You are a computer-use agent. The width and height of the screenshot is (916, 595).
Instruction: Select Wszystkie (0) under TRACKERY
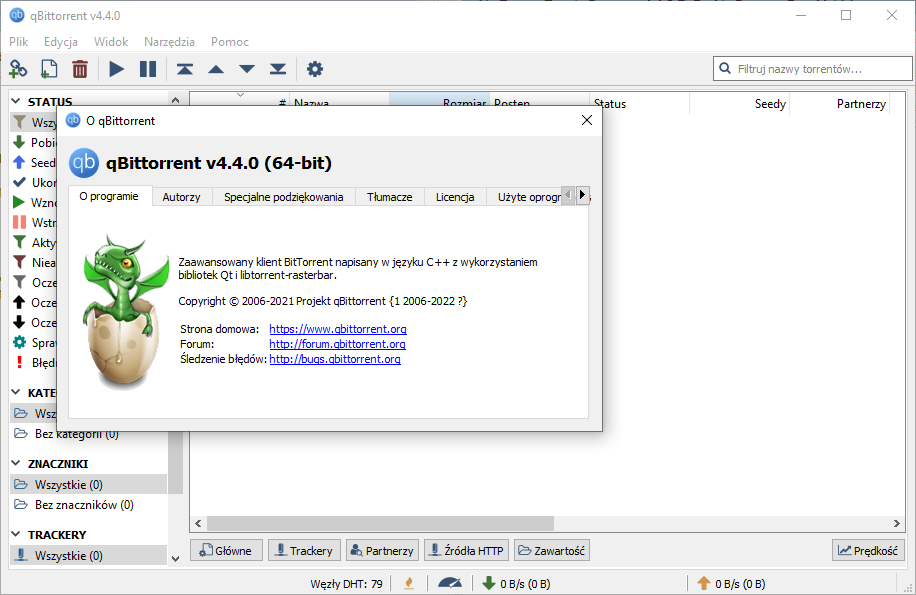pos(88,555)
